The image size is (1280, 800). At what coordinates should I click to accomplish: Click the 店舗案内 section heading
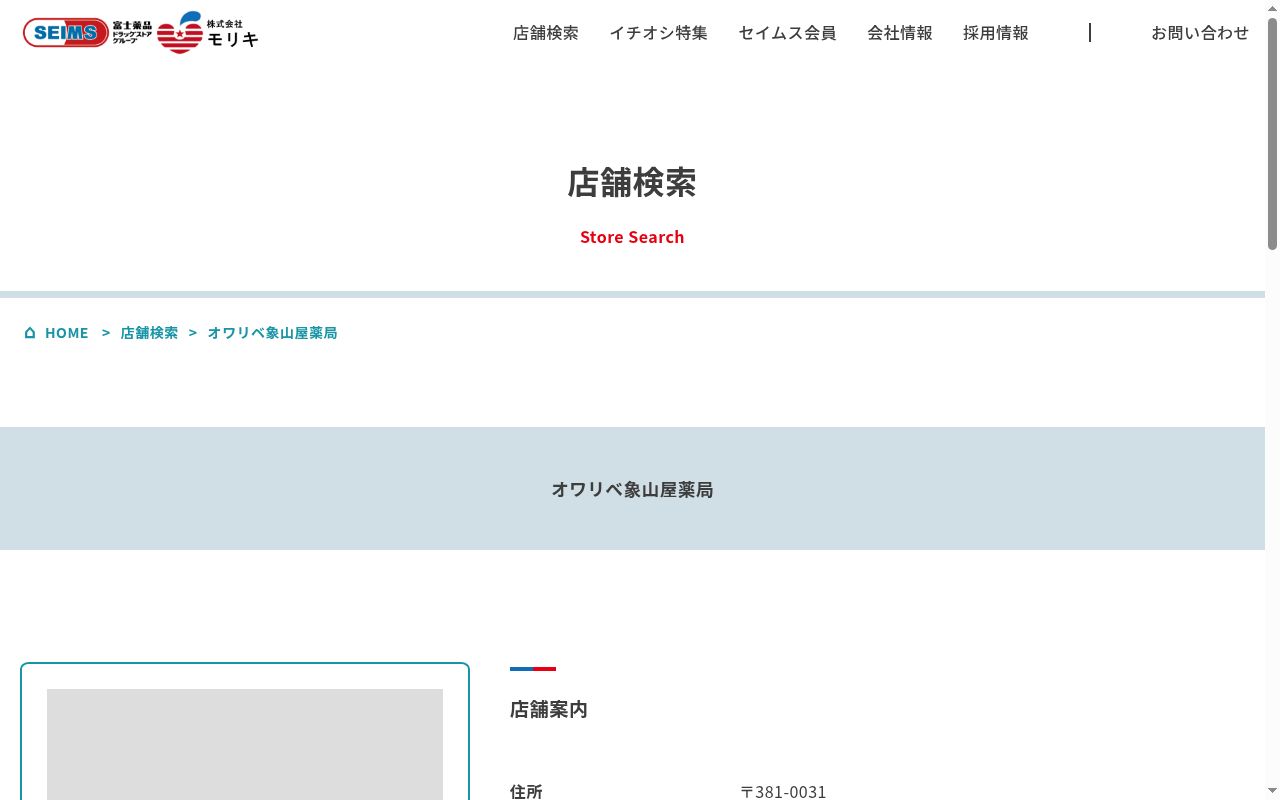[x=549, y=709]
